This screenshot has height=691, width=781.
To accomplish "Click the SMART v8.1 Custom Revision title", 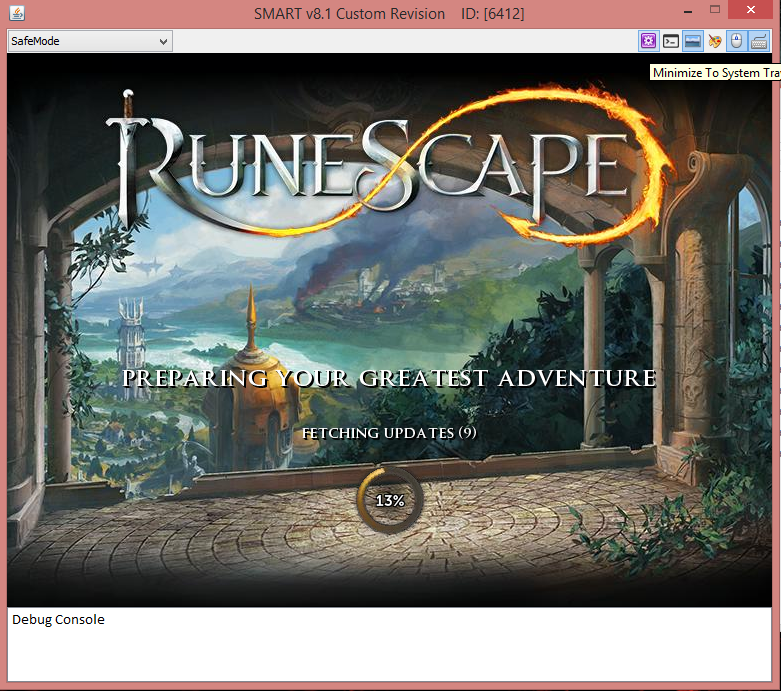I will click(349, 13).
